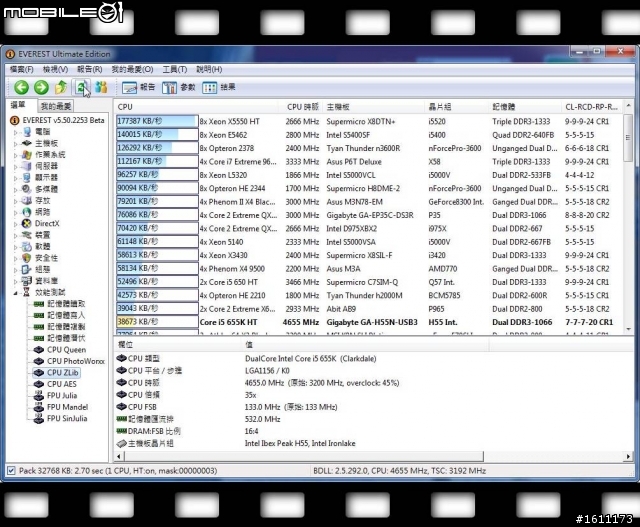Viewport: 640px width, 527px height.
Task: Sort by the CPU column header
Action: point(197,107)
